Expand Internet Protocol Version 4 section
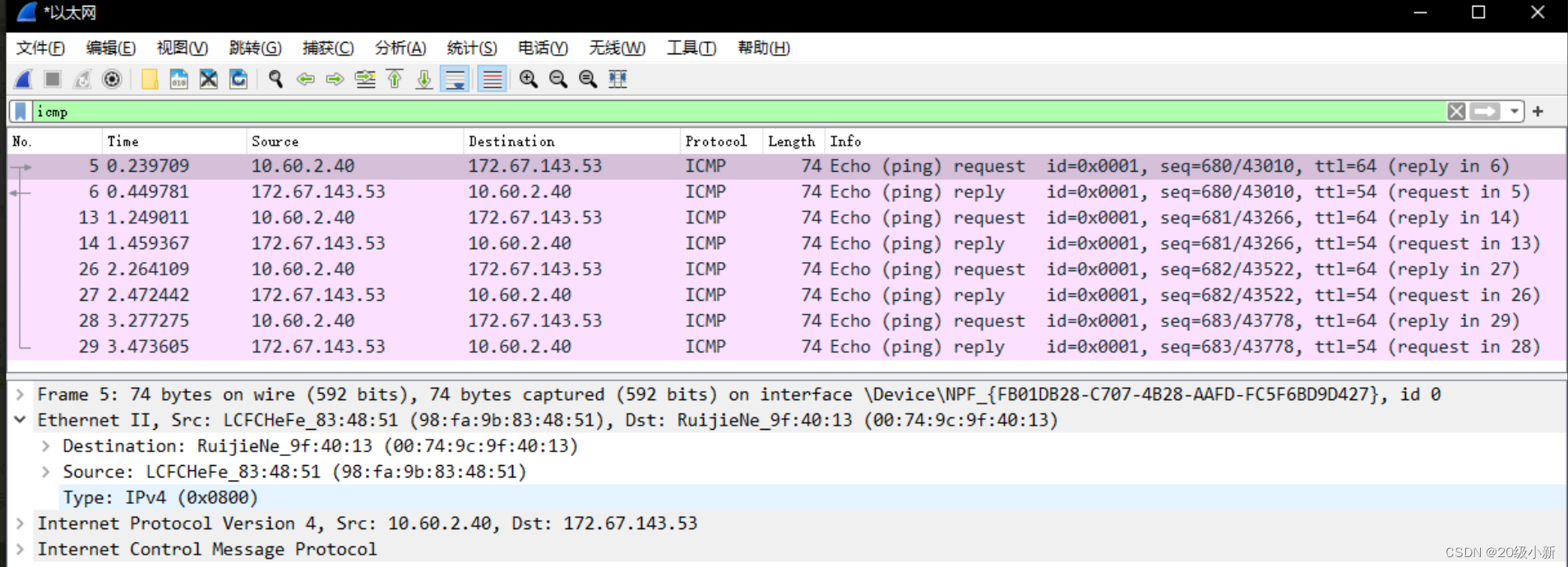1568x567 pixels. tap(20, 523)
